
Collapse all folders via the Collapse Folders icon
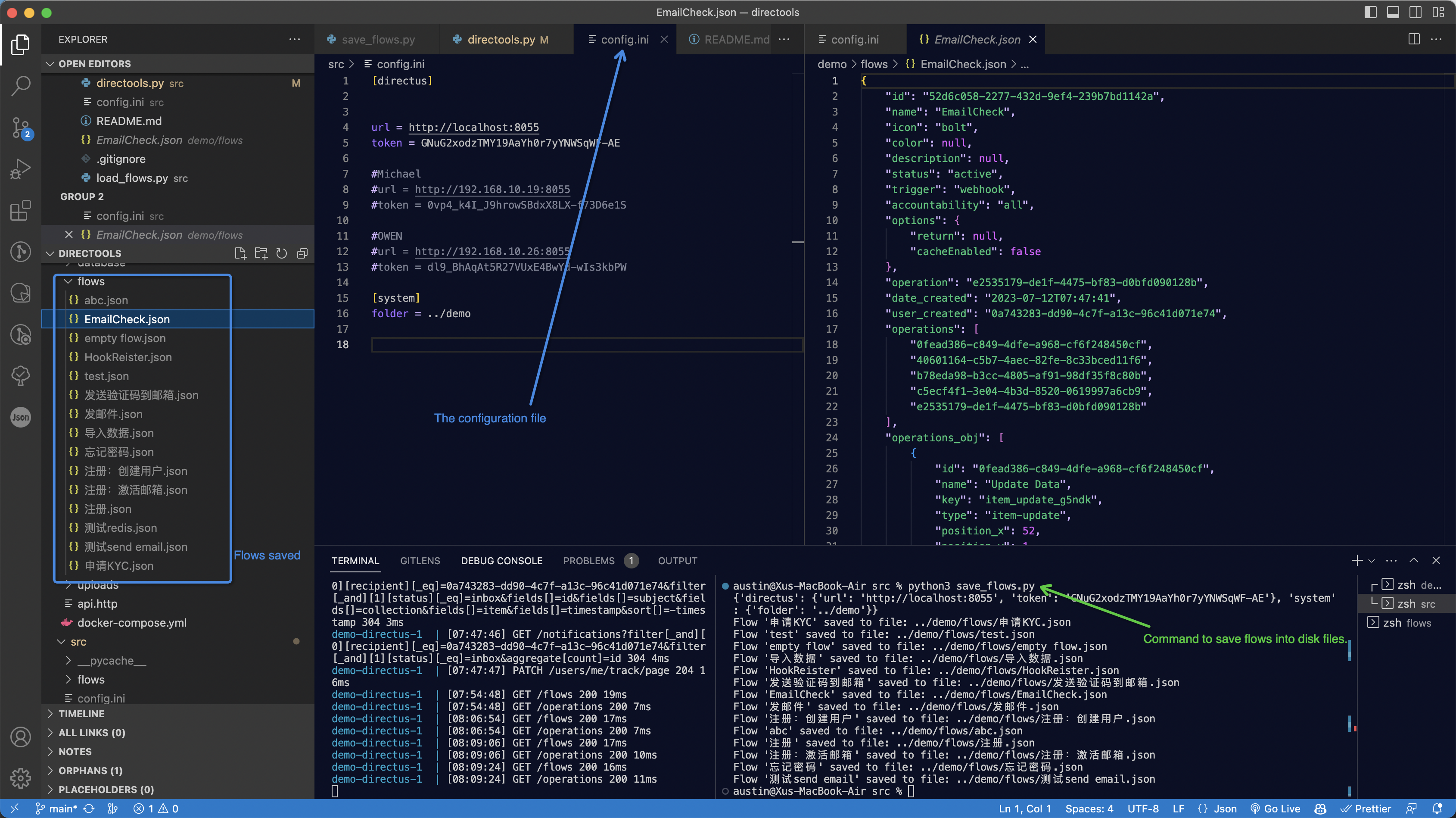(x=302, y=253)
